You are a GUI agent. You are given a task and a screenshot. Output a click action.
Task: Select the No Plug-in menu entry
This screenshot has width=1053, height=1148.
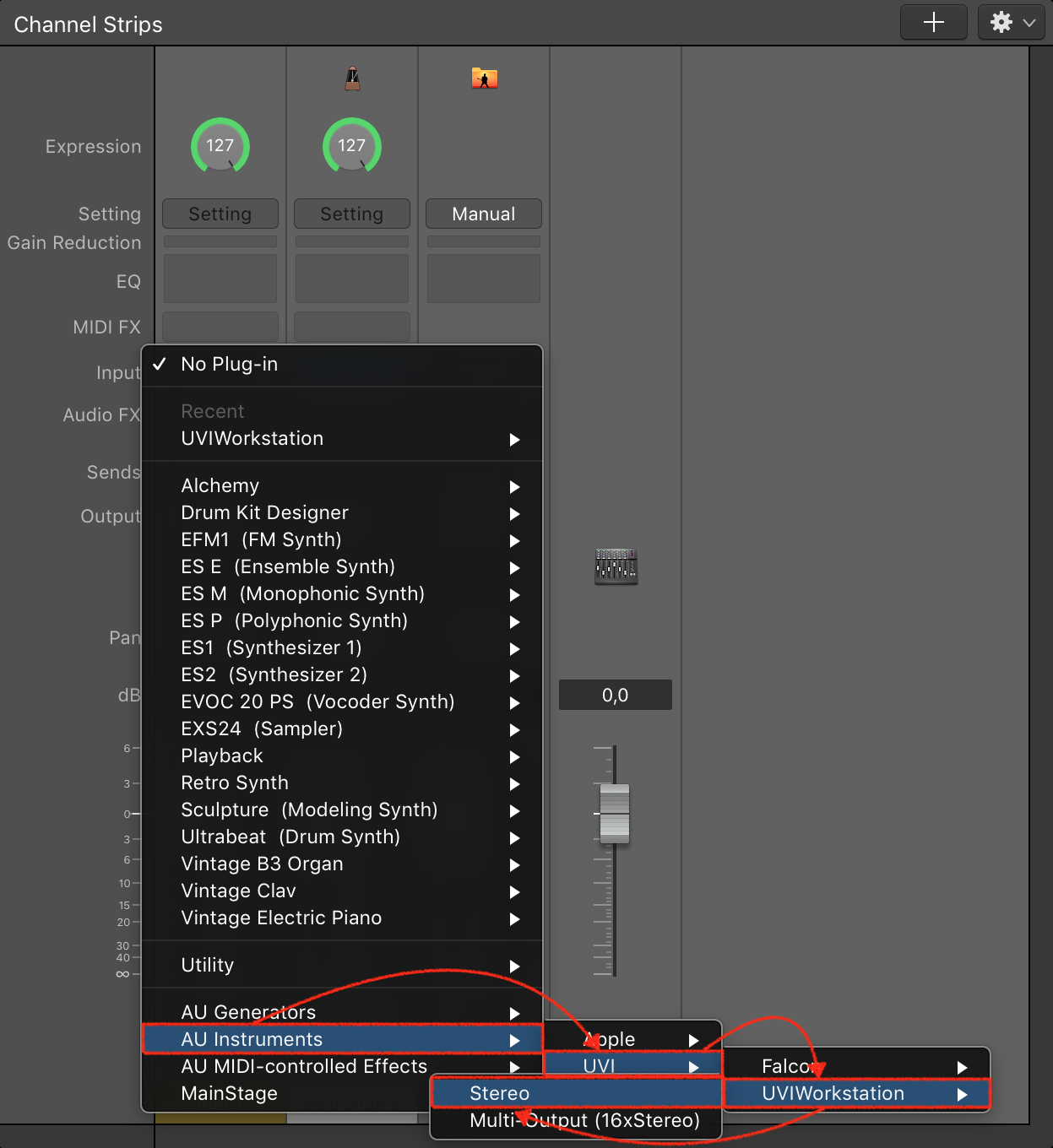342,364
